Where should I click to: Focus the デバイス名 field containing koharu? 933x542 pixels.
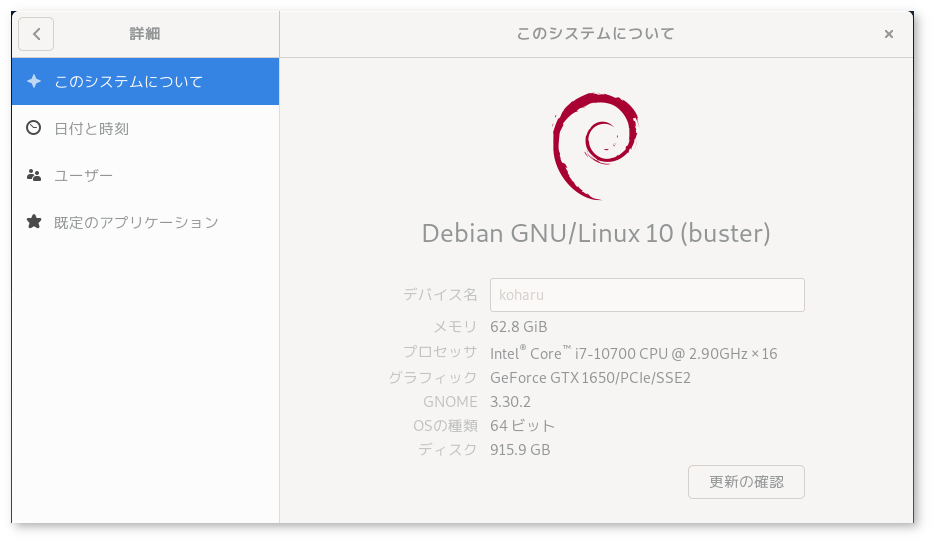[x=646, y=295]
